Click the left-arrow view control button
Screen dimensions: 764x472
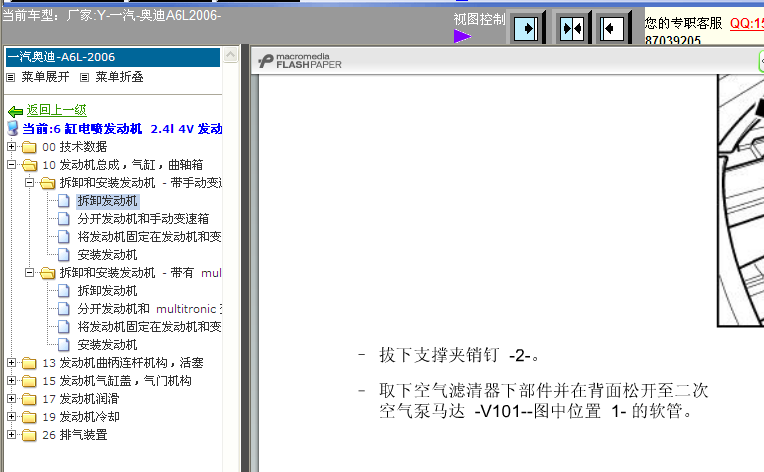pyautogui.click(x=611, y=29)
